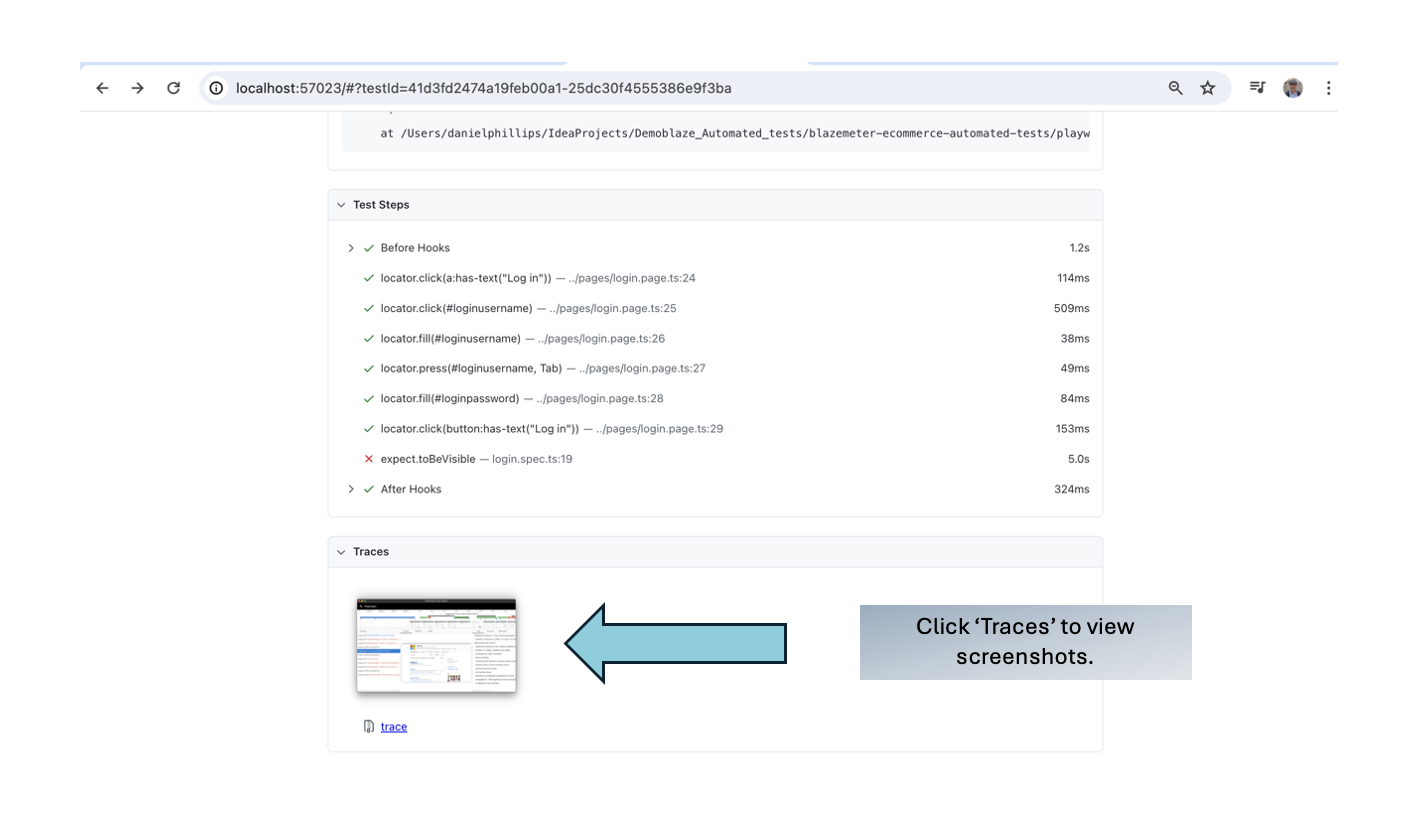Screen dimensions: 1406x838
Task: Click the site info icon in the address bar
Action: [216, 88]
